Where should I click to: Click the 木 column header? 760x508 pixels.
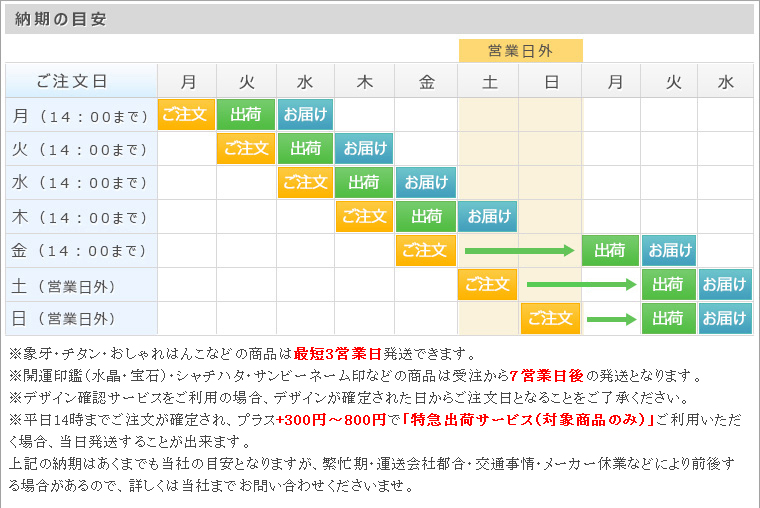tap(364, 81)
